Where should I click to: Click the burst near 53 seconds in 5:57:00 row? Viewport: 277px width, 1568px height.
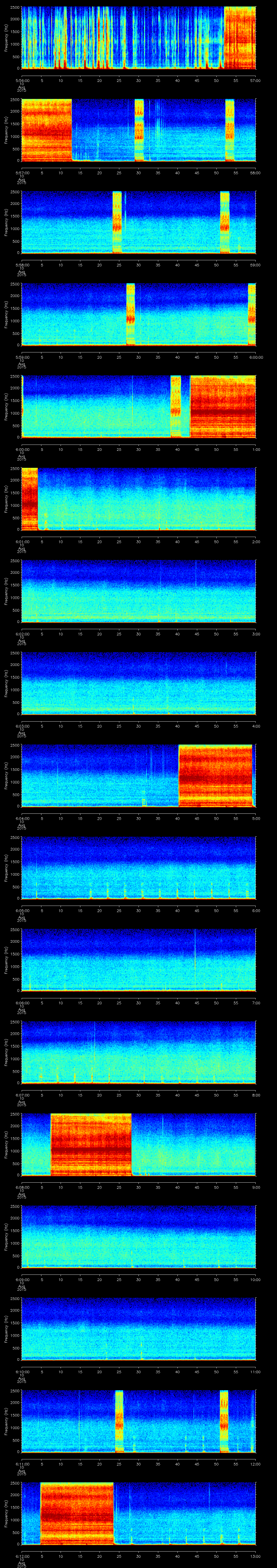(x=229, y=130)
